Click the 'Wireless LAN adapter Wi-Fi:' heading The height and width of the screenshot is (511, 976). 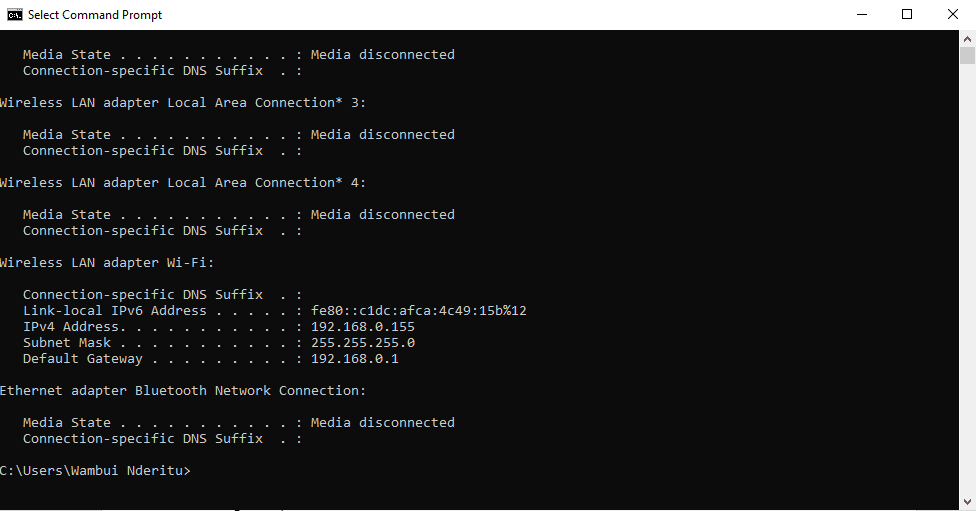[x=107, y=263]
